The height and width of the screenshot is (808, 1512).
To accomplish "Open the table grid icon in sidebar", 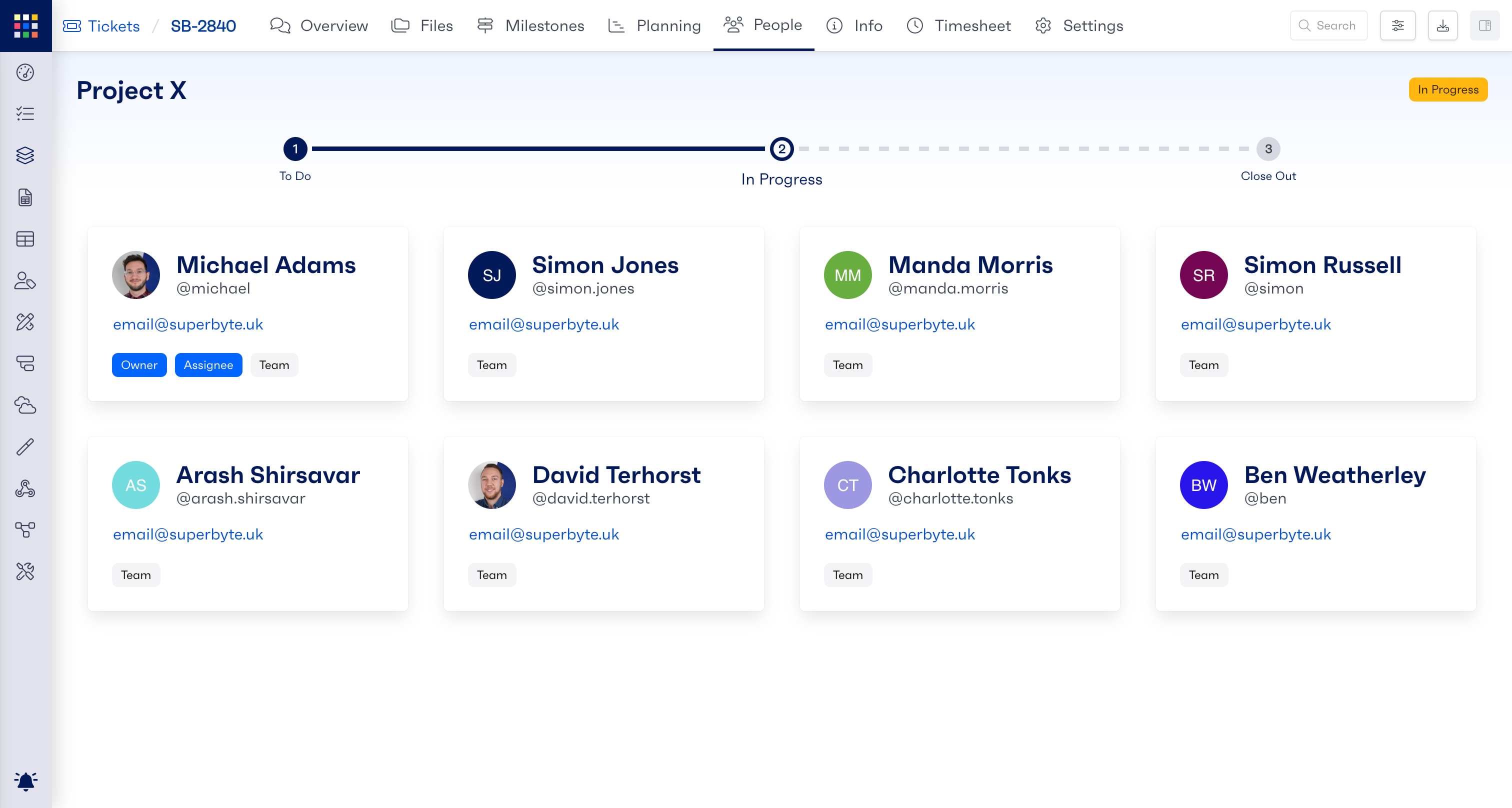I will point(25,239).
